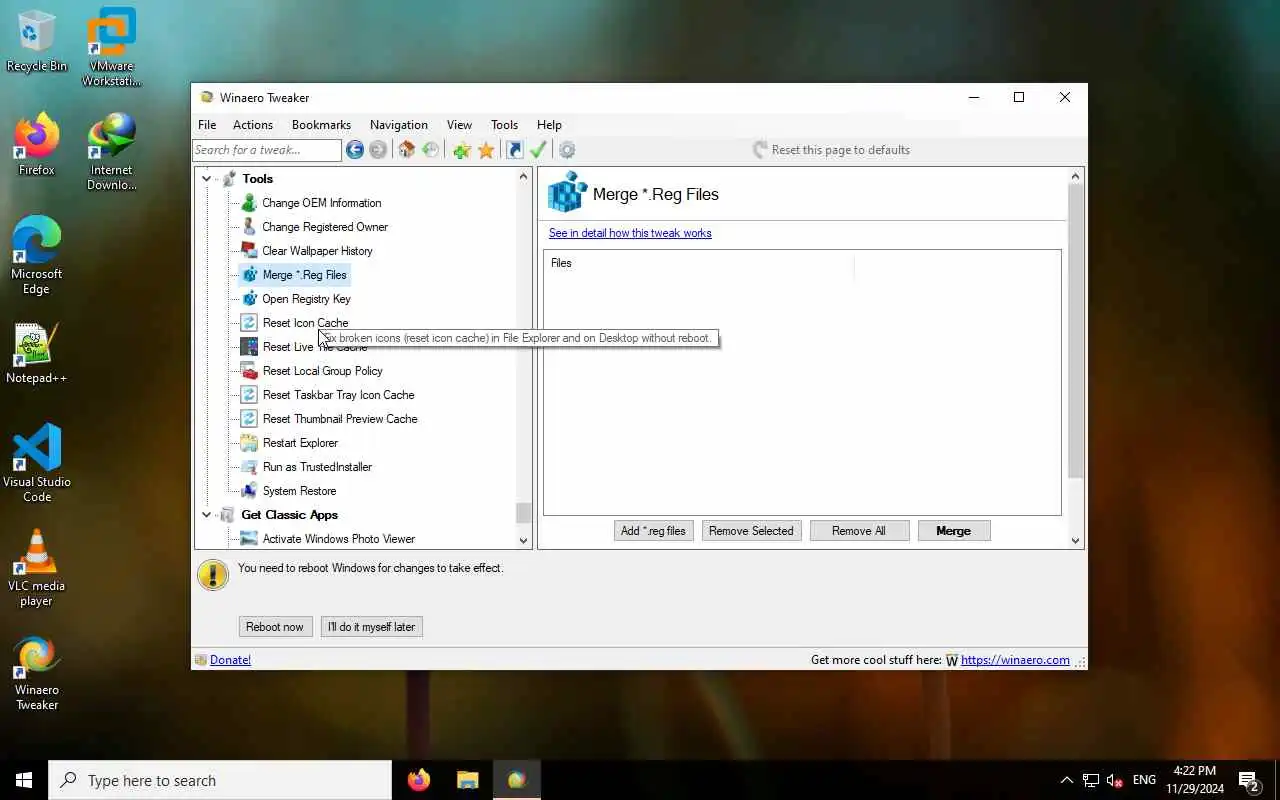Image resolution: width=1280 pixels, height=800 pixels.
Task: Go to Home page via house icon
Action: tap(406, 150)
